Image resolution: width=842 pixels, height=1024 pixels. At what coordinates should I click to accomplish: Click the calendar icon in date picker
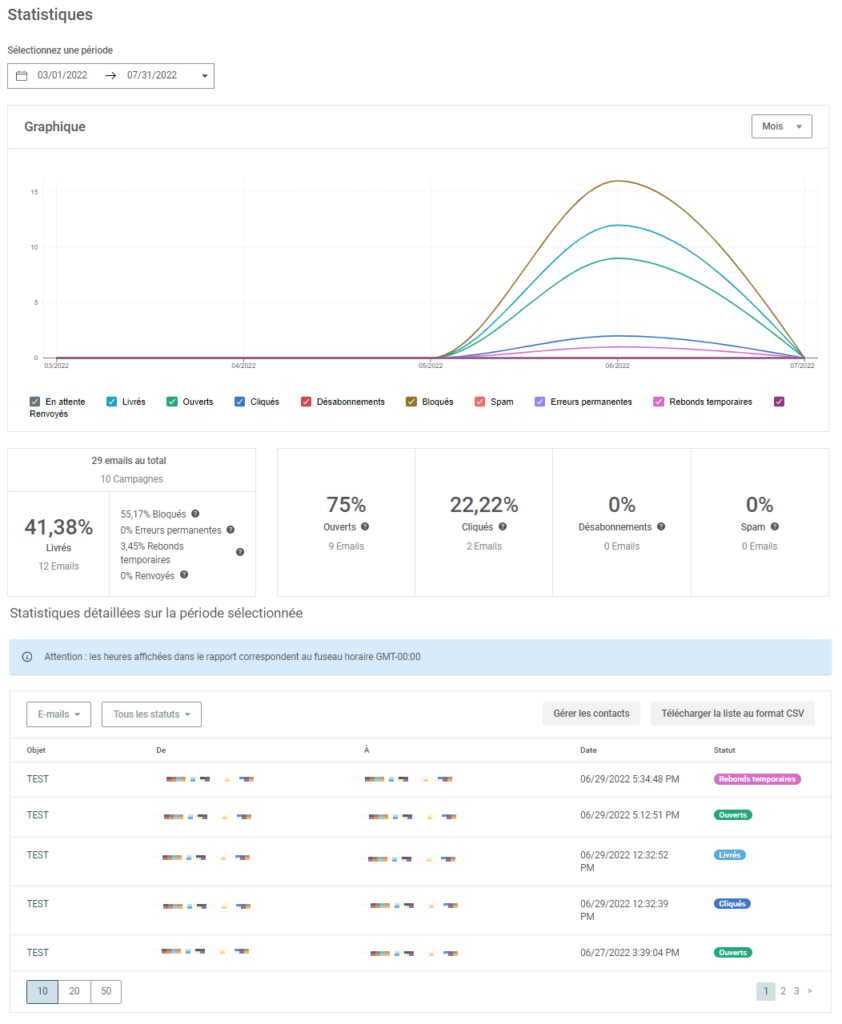(22, 76)
